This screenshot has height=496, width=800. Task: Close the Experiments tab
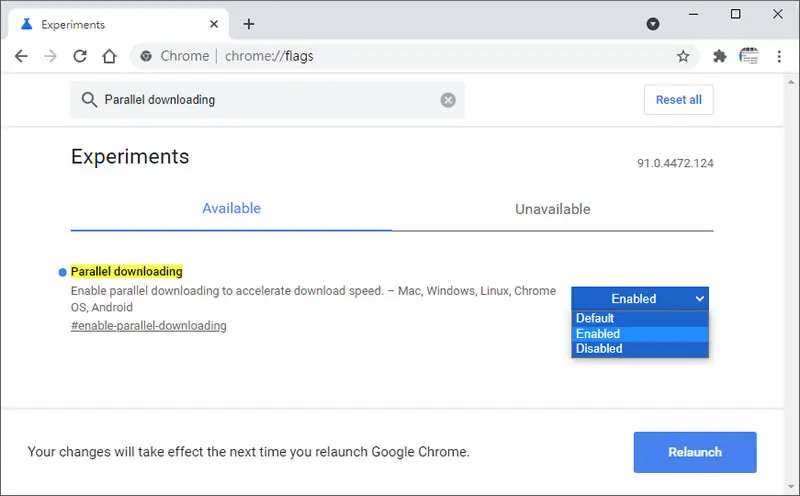pyautogui.click(x=214, y=24)
